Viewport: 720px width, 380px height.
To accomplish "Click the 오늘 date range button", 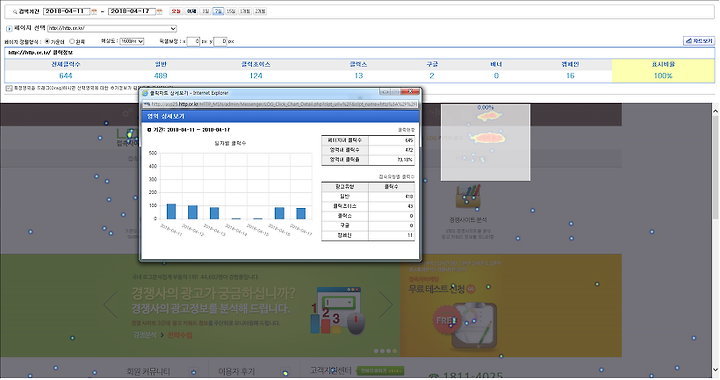I will 176,11.
